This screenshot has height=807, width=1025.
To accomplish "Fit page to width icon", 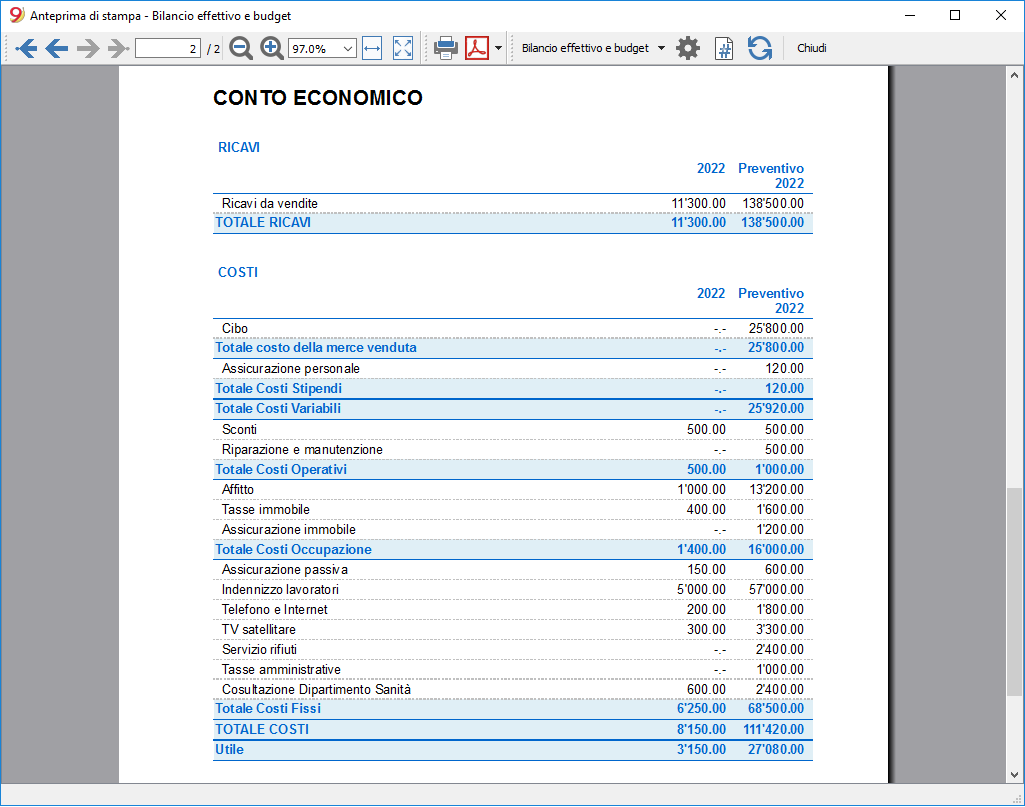I will point(372,48).
